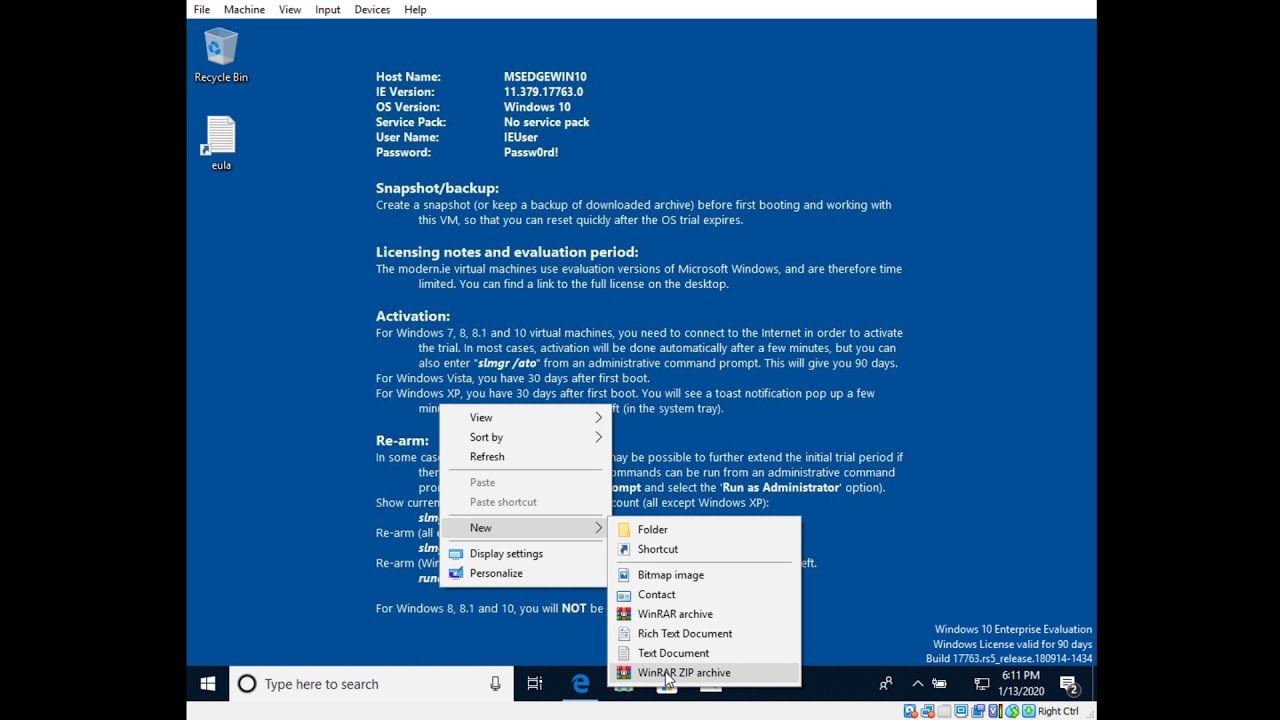Click the Cortana circle icon in search box
Viewport: 1280px width, 720px height.
(247, 684)
